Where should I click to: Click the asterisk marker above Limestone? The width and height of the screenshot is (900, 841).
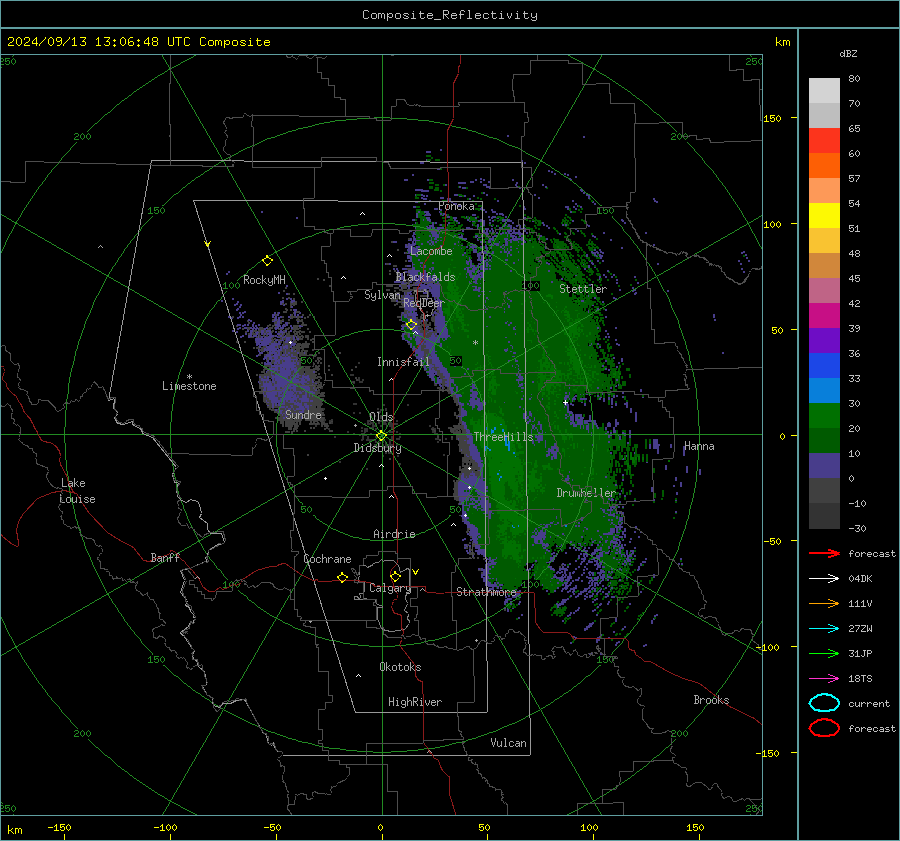click(x=189, y=377)
